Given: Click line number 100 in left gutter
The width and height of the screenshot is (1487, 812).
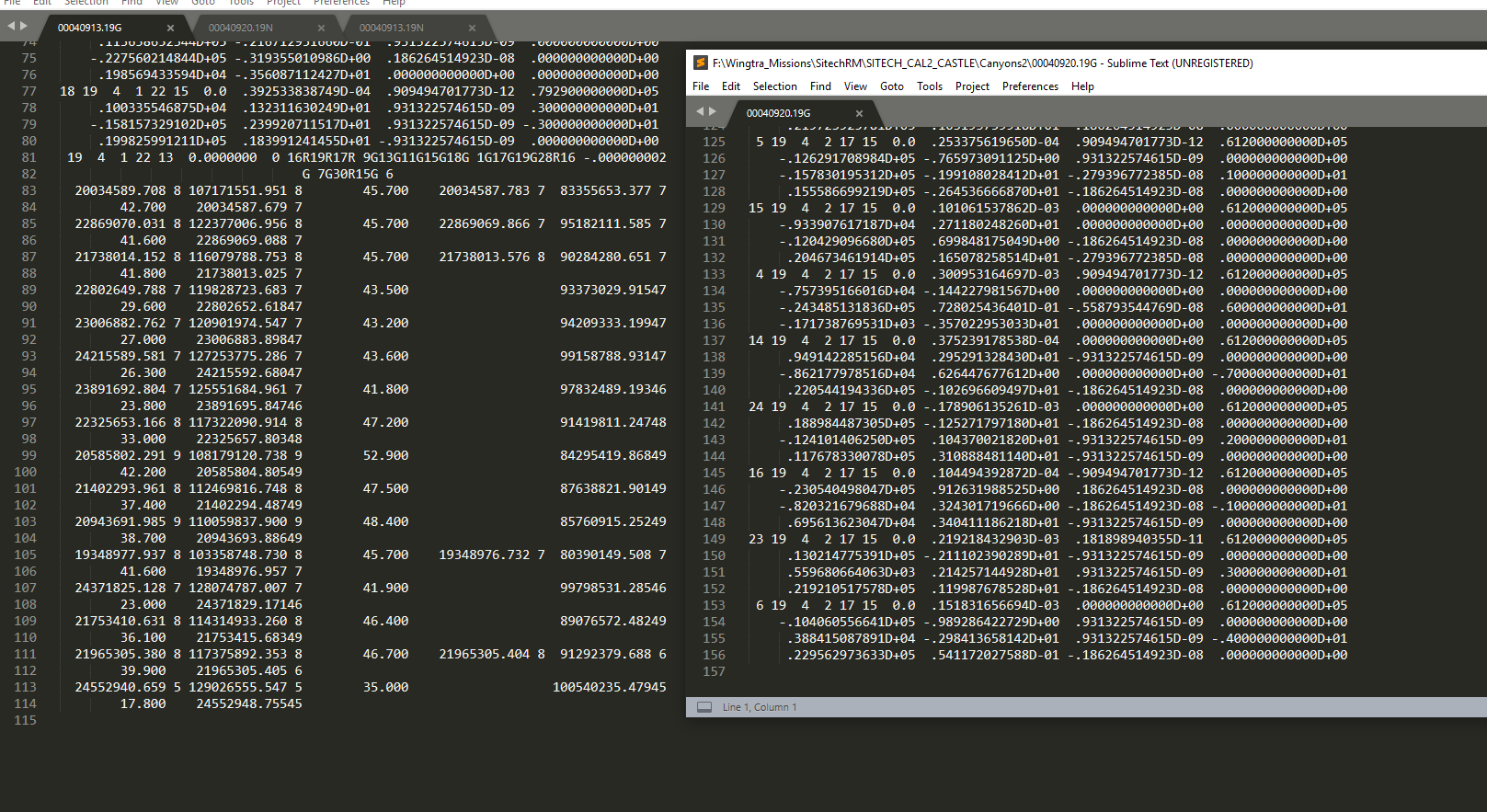Looking at the screenshot, I should click(x=26, y=472).
